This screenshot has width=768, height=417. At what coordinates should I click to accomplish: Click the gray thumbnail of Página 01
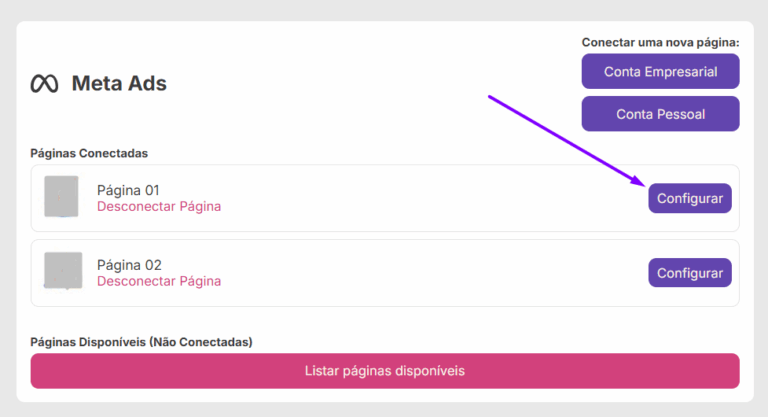tap(61, 196)
